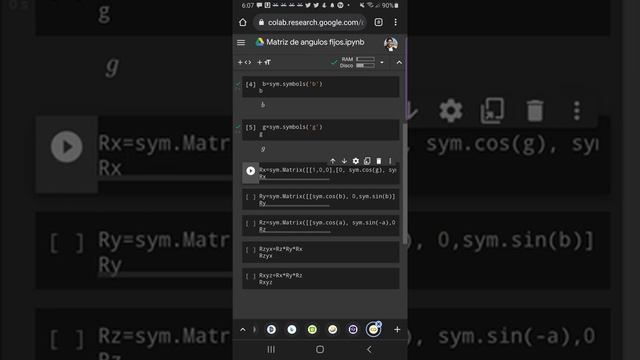Run the Rx=sym.Matrix cell
The width and height of the screenshot is (640, 360).
[x=251, y=171]
